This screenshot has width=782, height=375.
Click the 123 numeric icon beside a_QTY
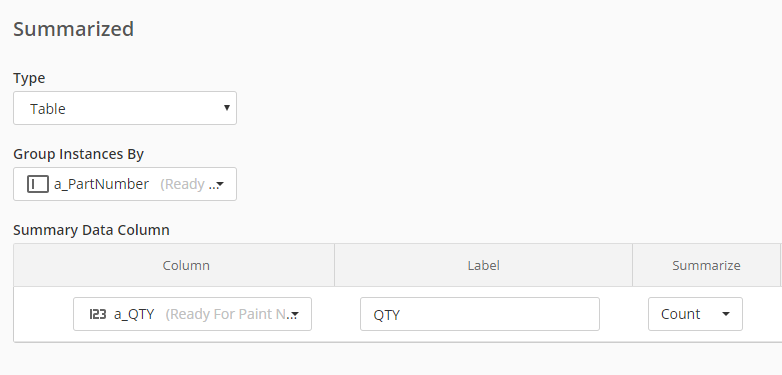98,314
